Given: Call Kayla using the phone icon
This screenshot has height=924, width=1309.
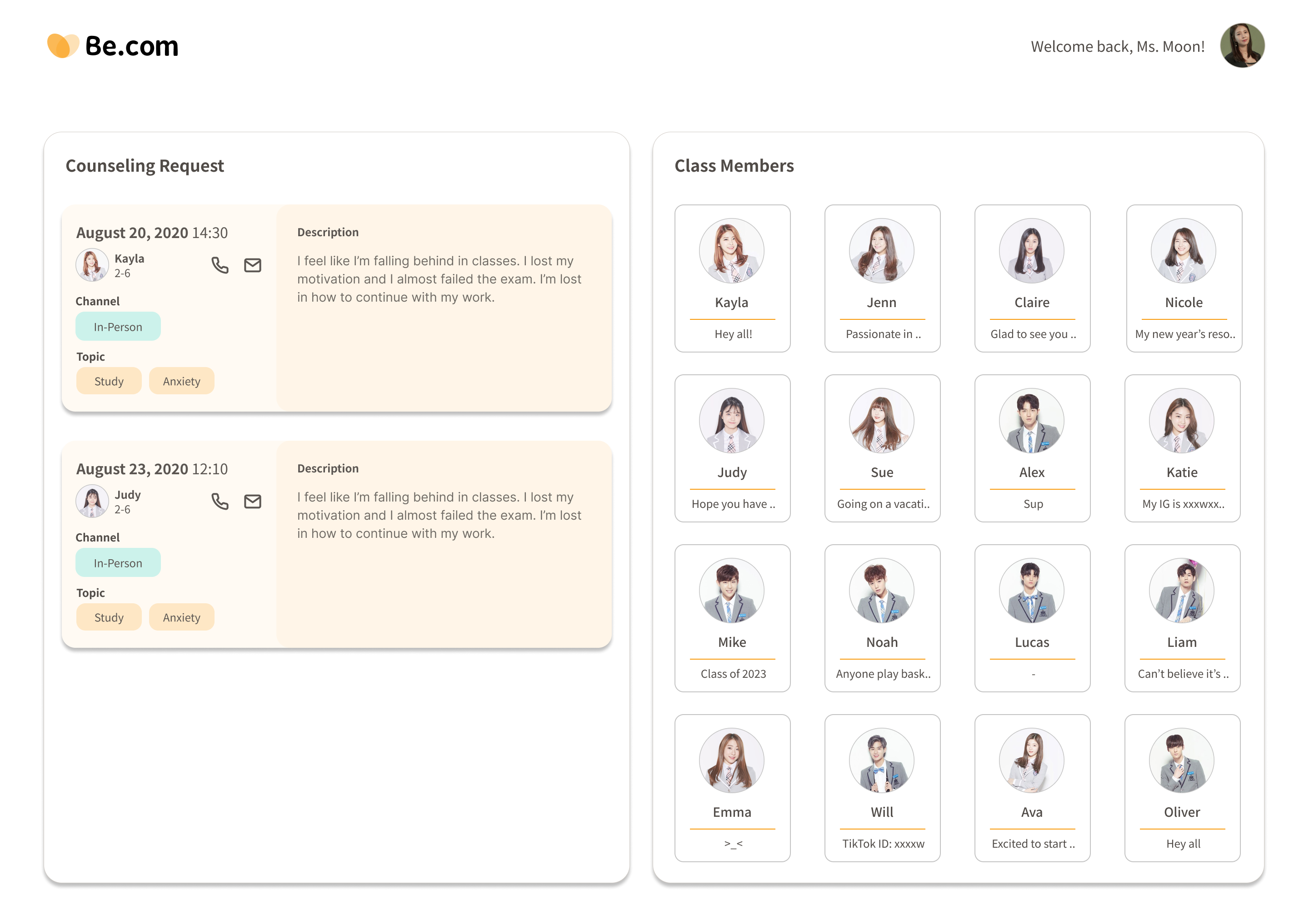Looking at the screenshot, I should pos(220,265).
